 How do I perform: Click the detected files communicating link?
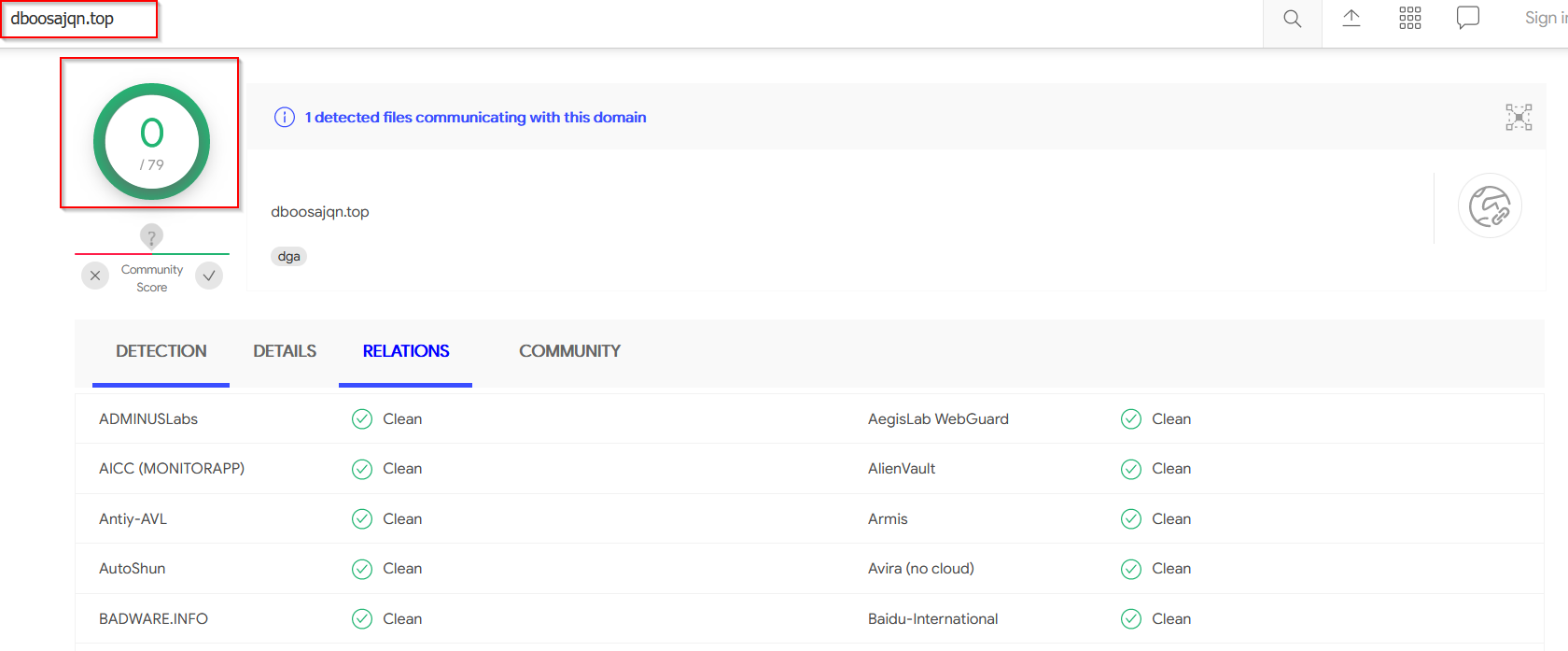[475, 117]
